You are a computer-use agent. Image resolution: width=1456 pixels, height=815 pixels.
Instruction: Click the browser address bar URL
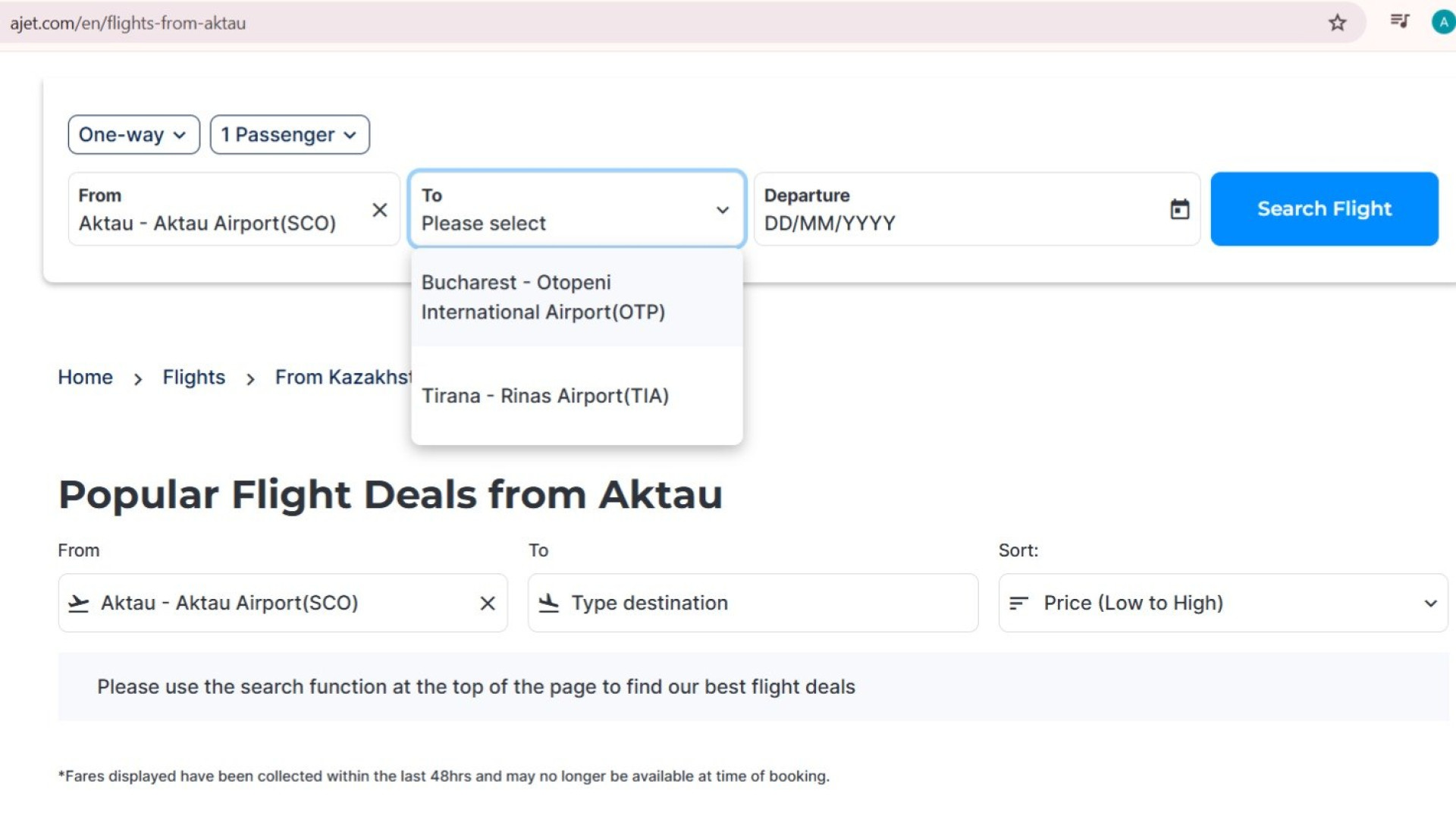click(127, 24)
